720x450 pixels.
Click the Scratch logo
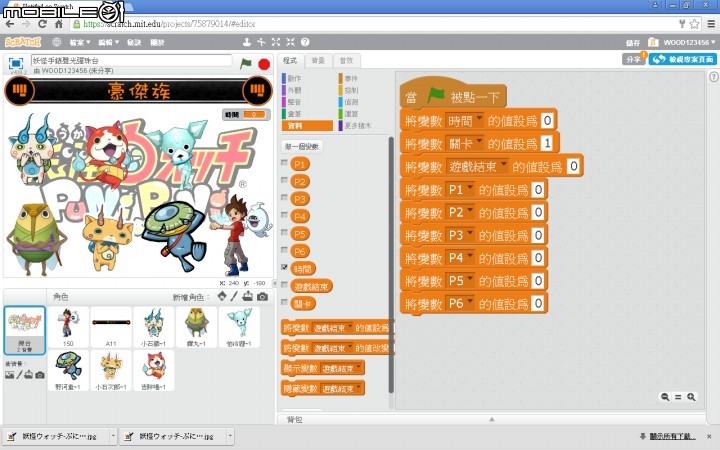pos(23,42)
